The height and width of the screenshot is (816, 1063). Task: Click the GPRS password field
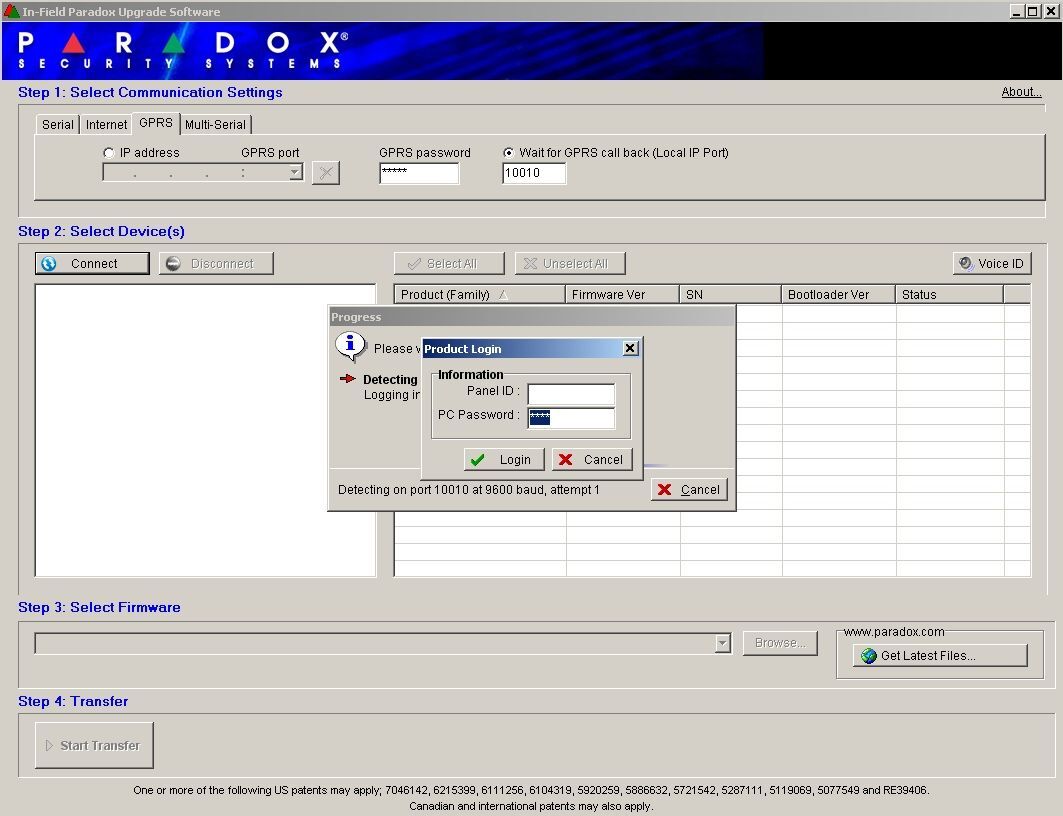point(418,174)
